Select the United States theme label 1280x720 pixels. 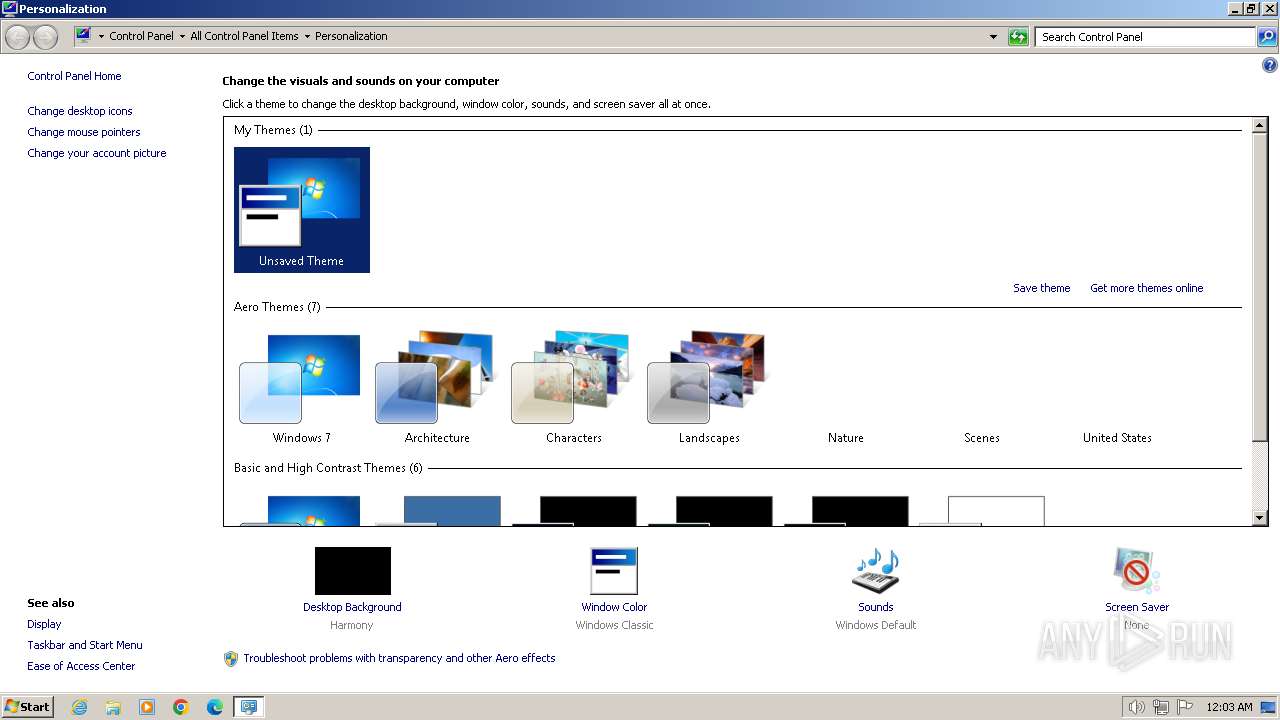(1117, 438)
